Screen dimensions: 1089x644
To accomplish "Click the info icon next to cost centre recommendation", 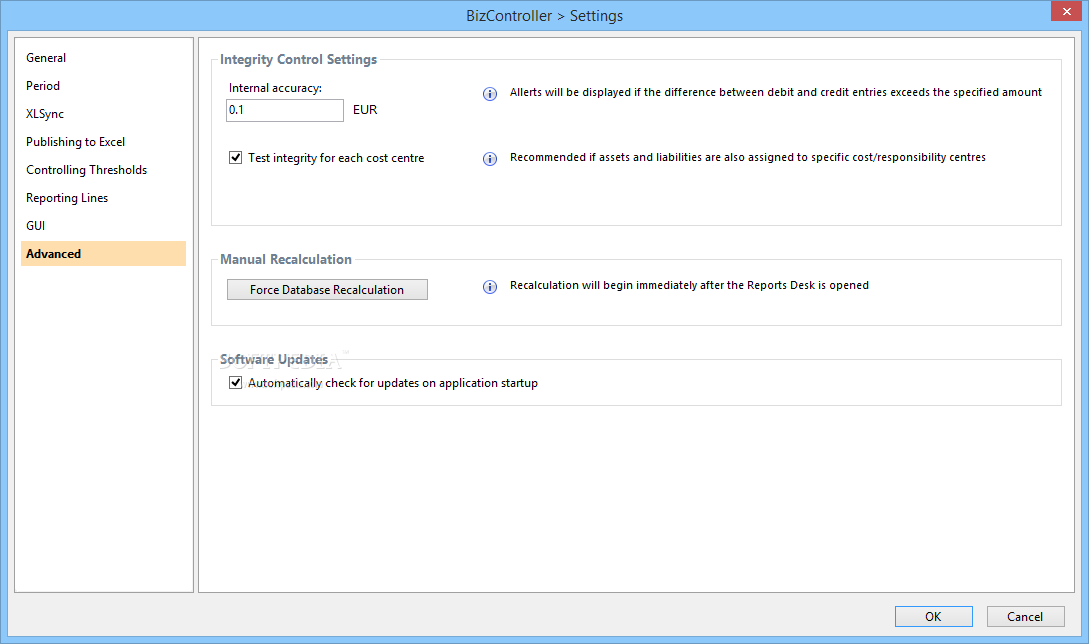I will 490,159.
